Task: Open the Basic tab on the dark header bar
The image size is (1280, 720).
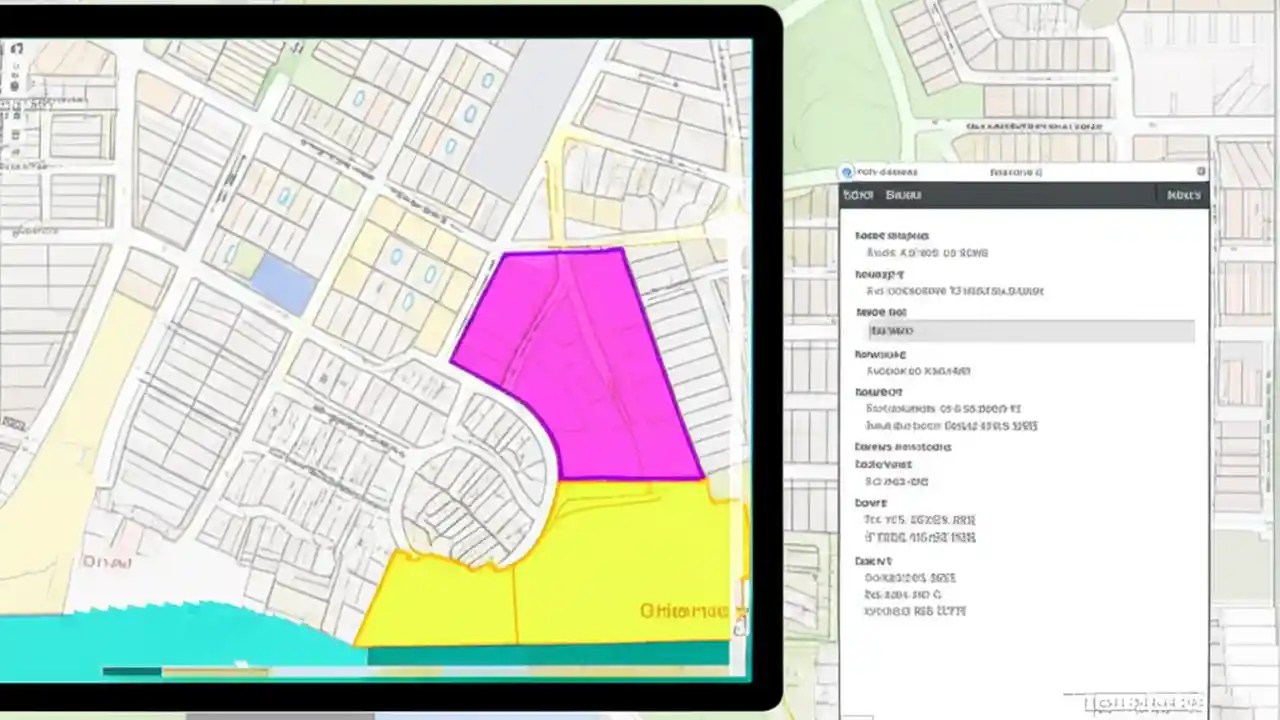Action: (x=903, y=195)
